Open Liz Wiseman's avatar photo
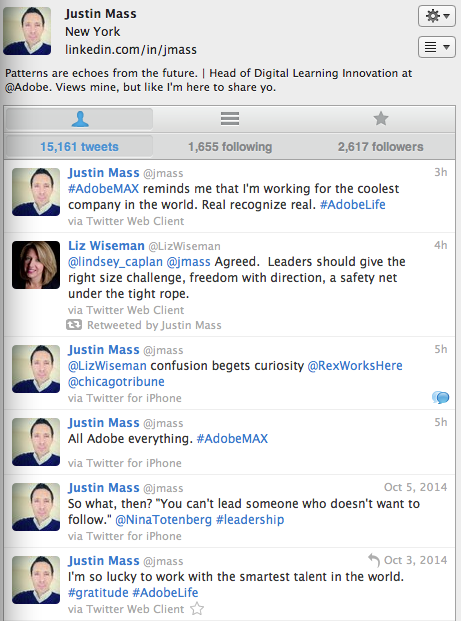Screen dimensions: 461x621 [x=36, y=265]
